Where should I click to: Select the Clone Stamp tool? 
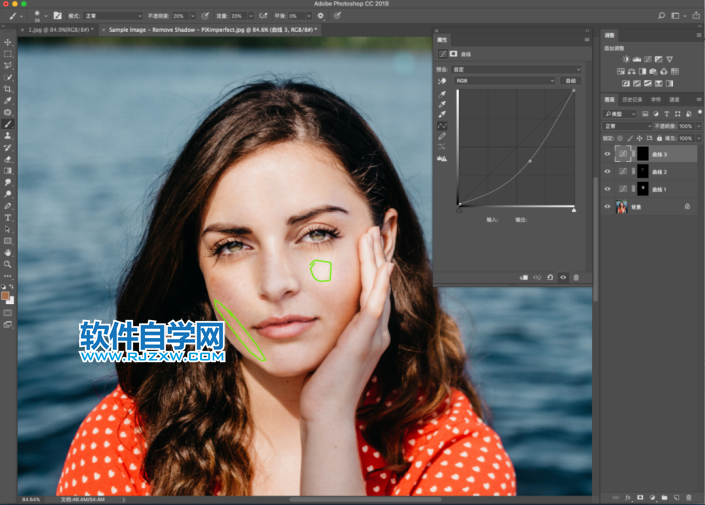click(8, 136)
